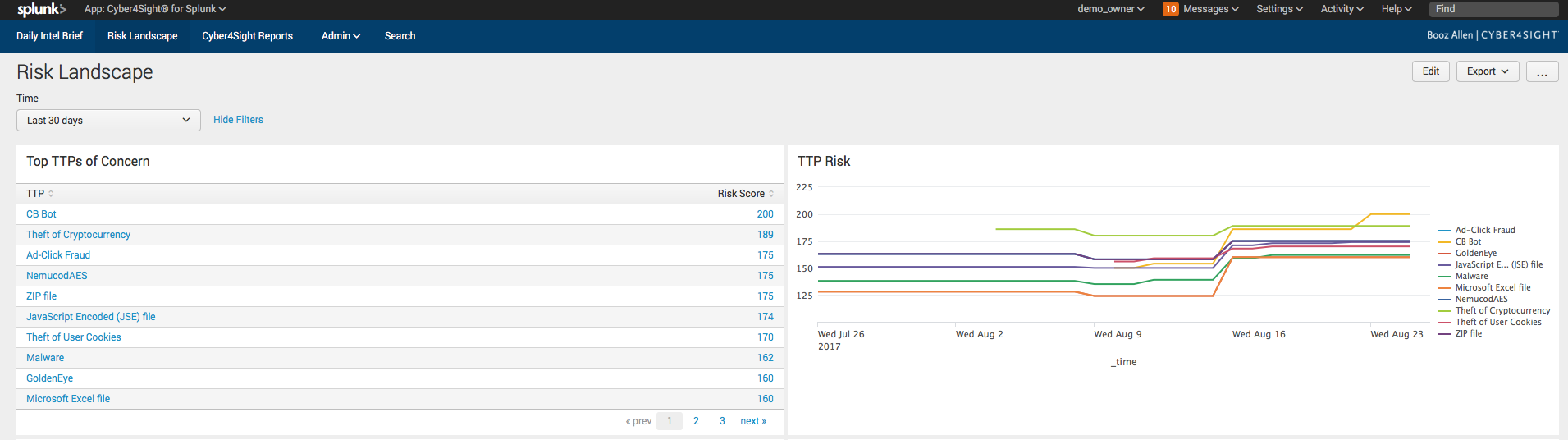Click the Booz Allen Cyber4Sight logo
Image resolution: width=1568 pixels, height=440 pixels.
[x=1492, y=35]
